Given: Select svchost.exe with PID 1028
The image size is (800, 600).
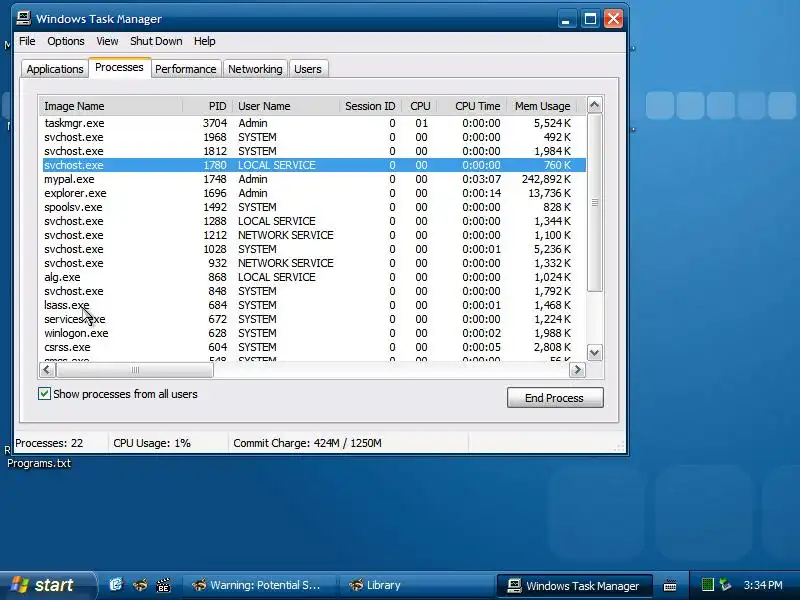Looking at the screenshot, I should [314, 249].
